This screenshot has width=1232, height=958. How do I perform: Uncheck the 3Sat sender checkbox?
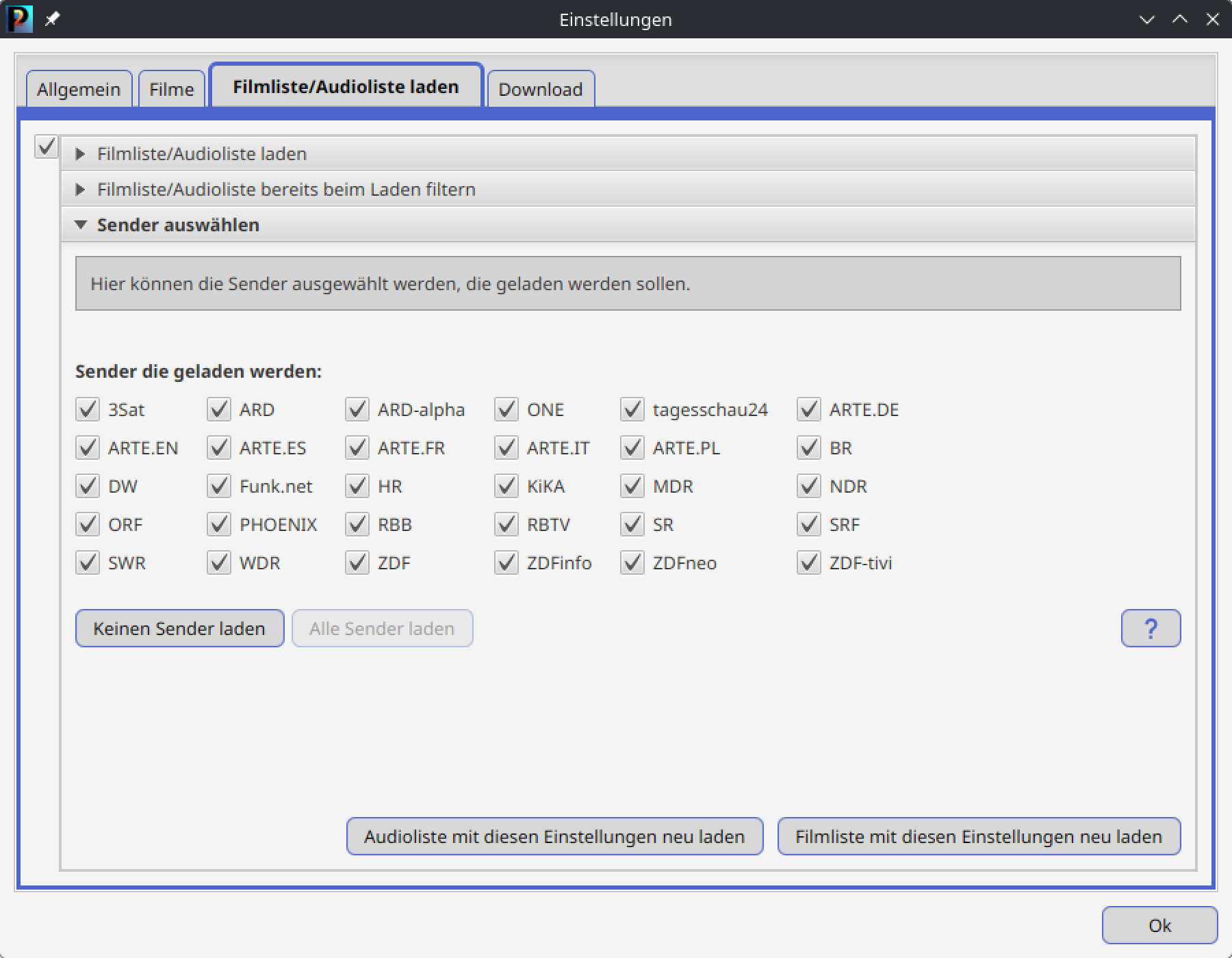pyautogui.click(x=88, y=410)
